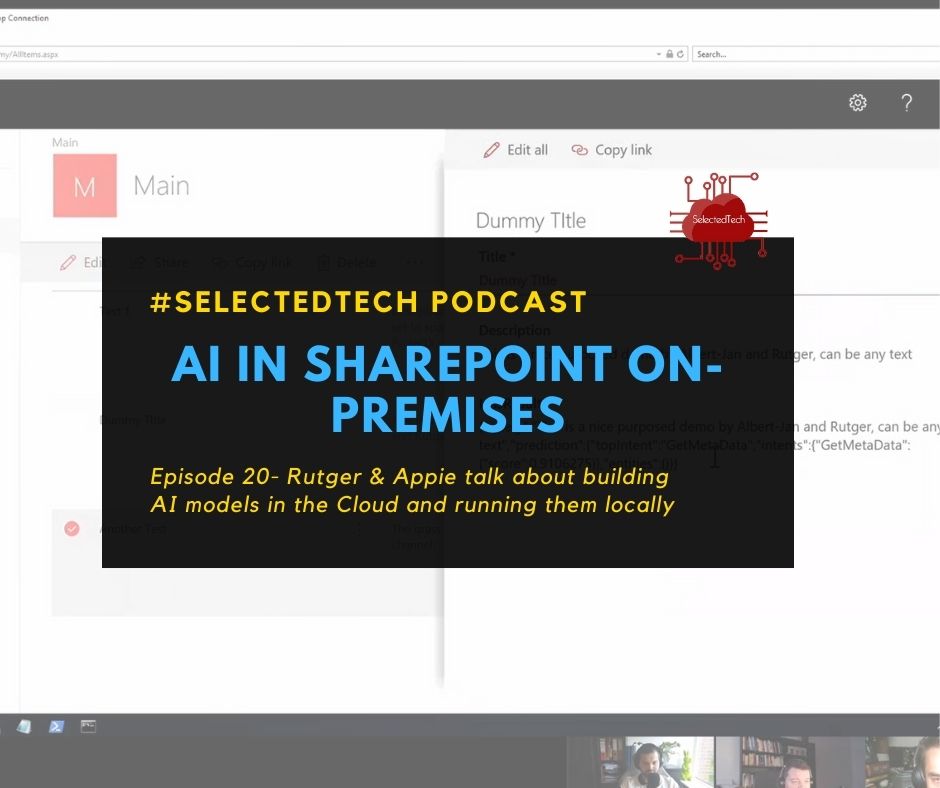Screen dimensions: 940x788
Task: Click the rightmost speaker's video thumbnail
Action: tap(903, 762)
